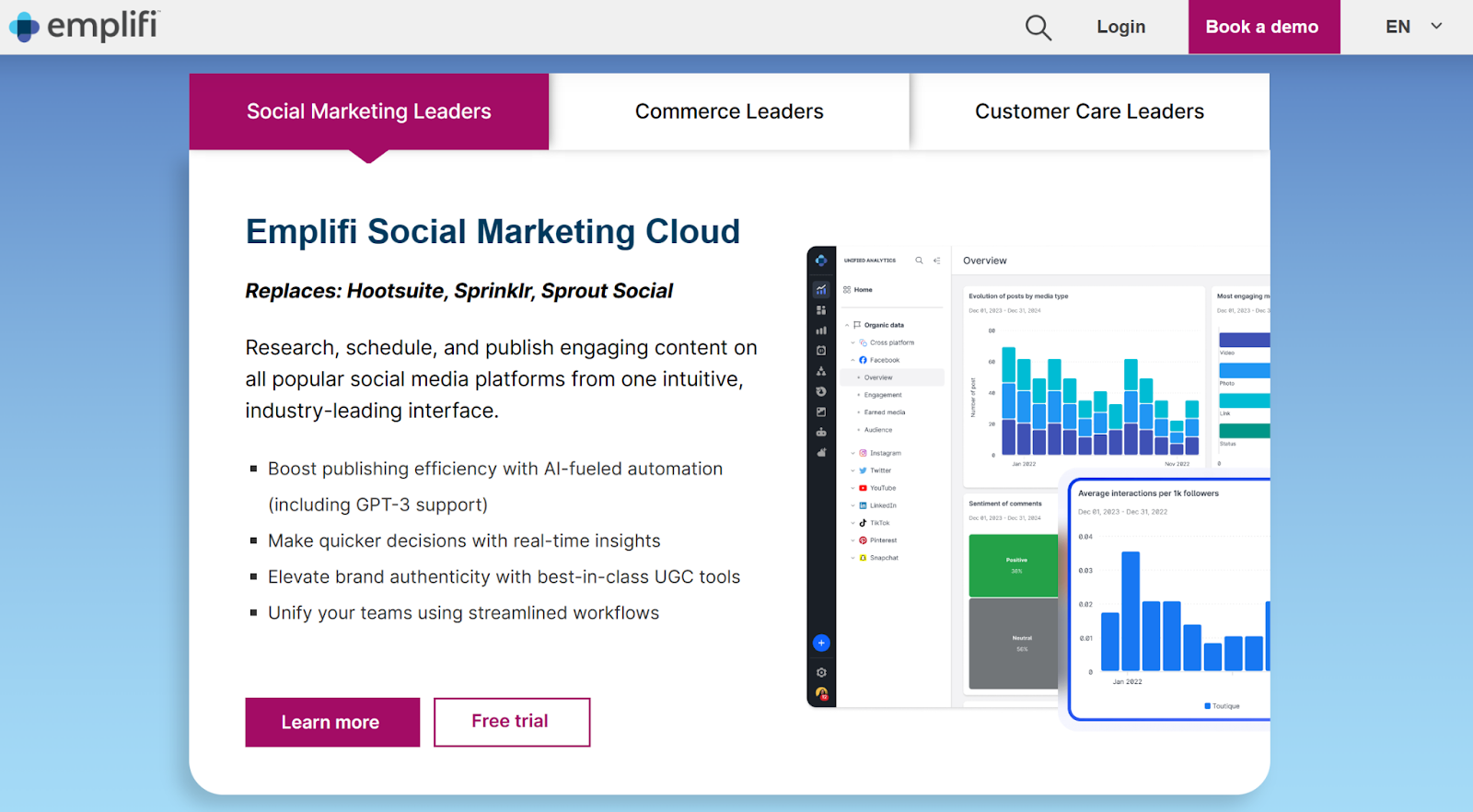The image size is (1473, 812).
Task: Click the user avatar at sidebar bottom
Action: 821,693
